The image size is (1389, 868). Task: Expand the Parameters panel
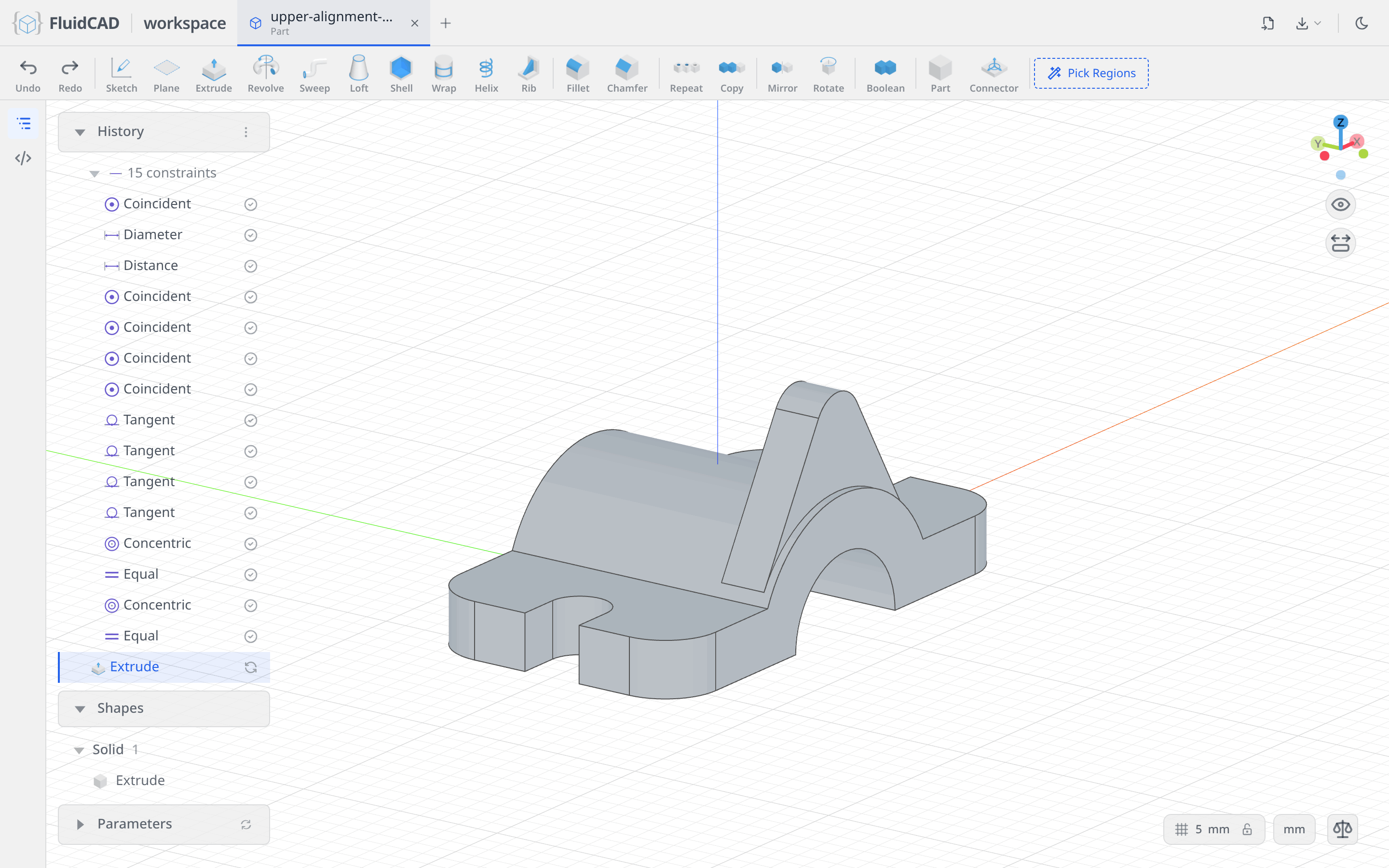[x=80, y=825]
